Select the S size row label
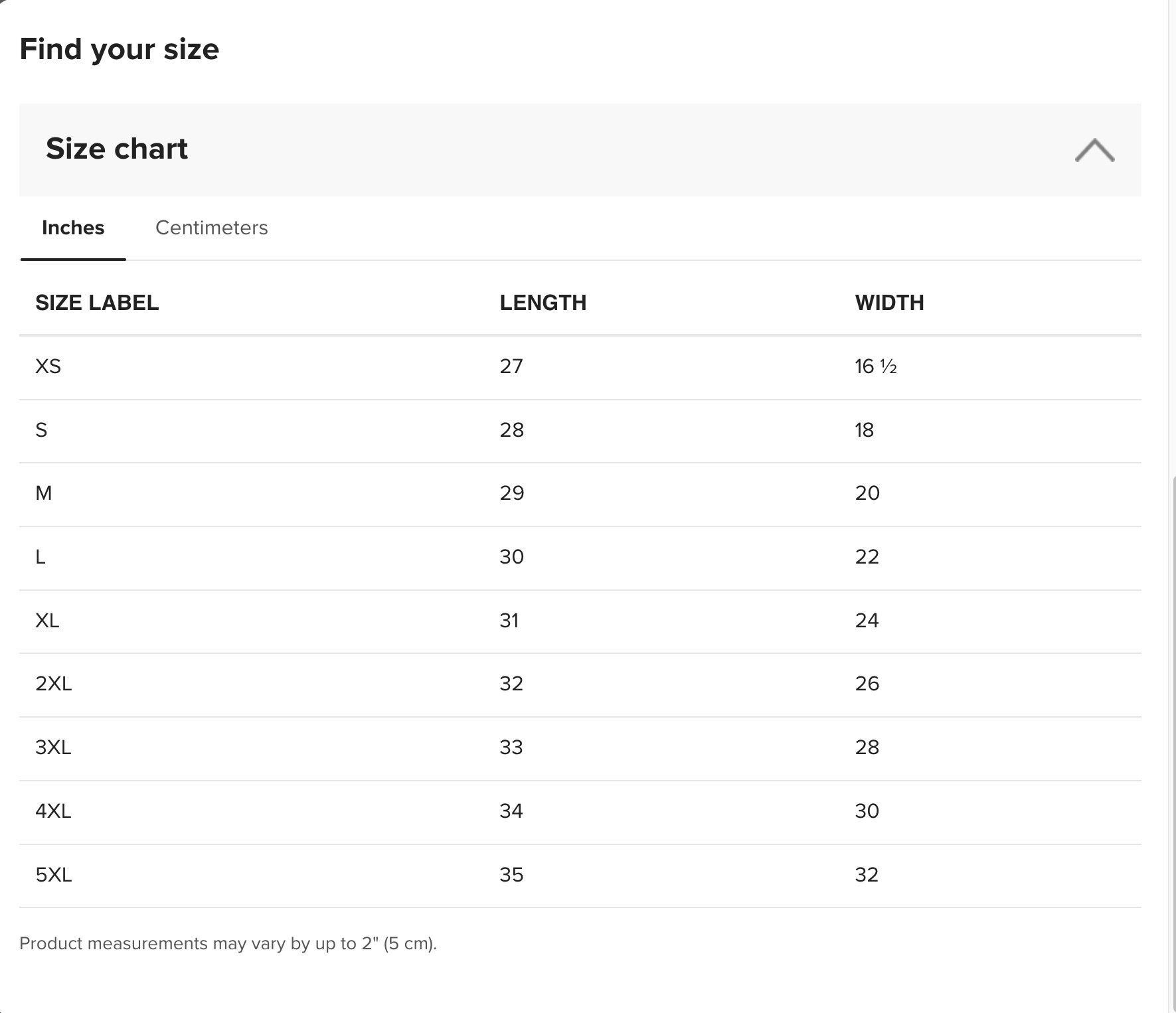 (41, 430)
